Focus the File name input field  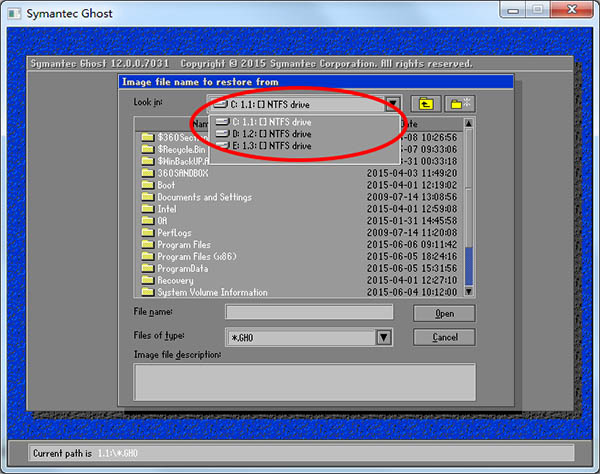(309, 312)
